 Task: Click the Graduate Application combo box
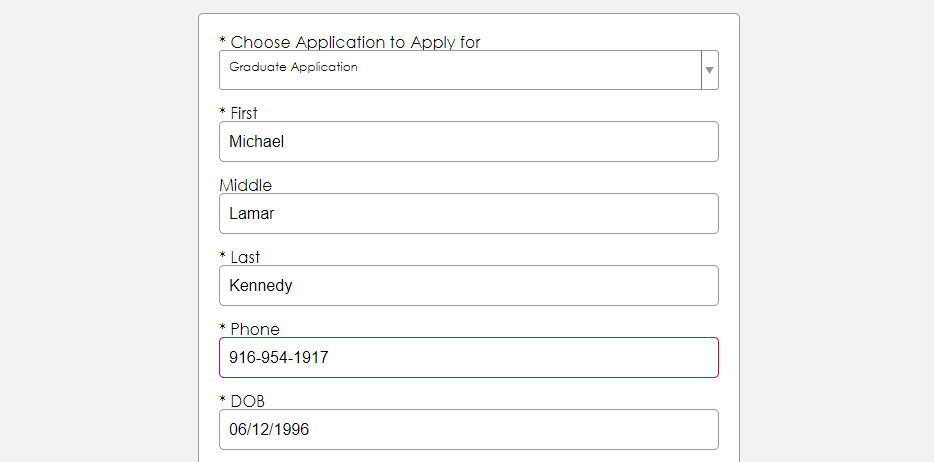point(460,70)
